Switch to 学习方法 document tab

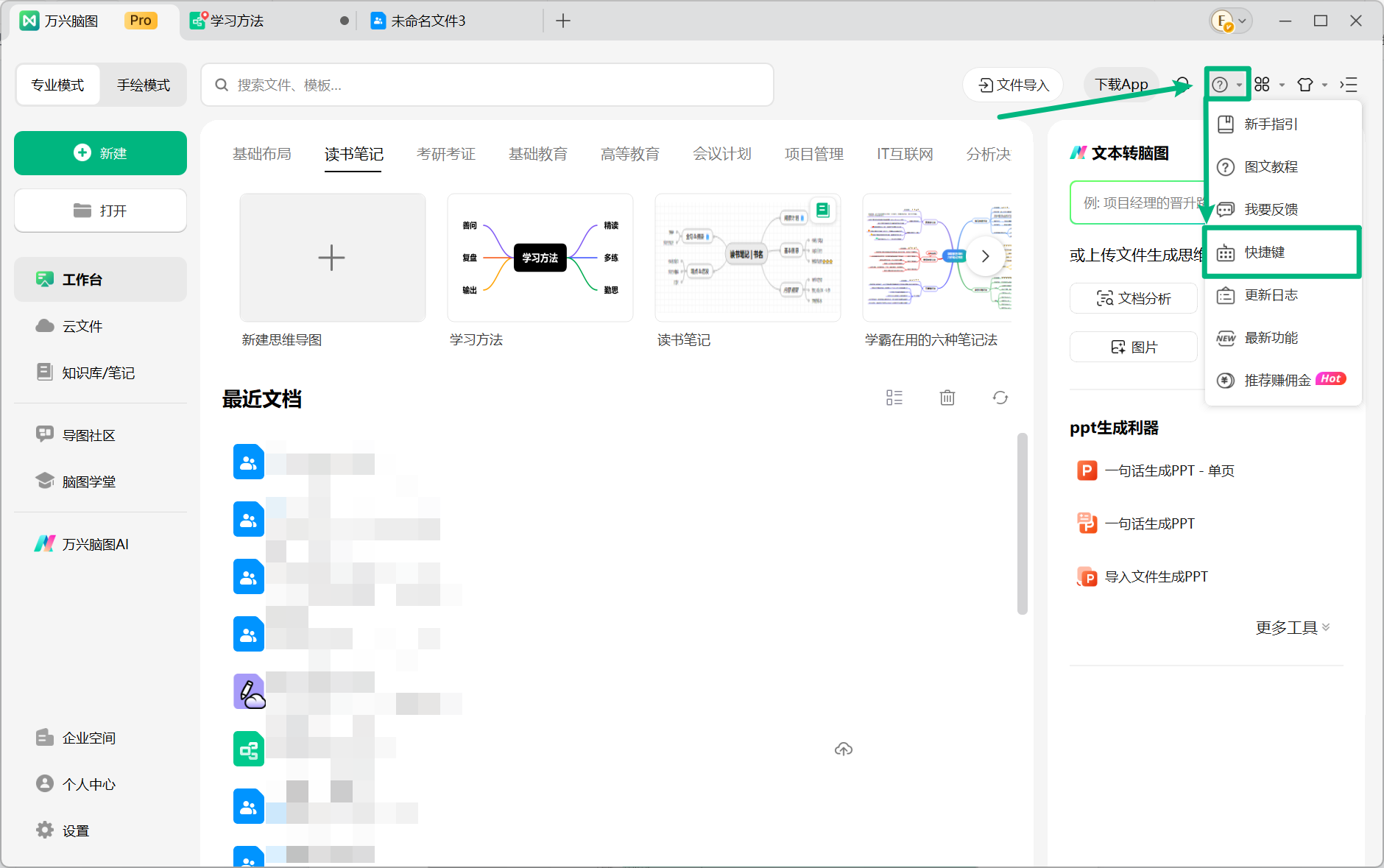[x=269, y=21]
